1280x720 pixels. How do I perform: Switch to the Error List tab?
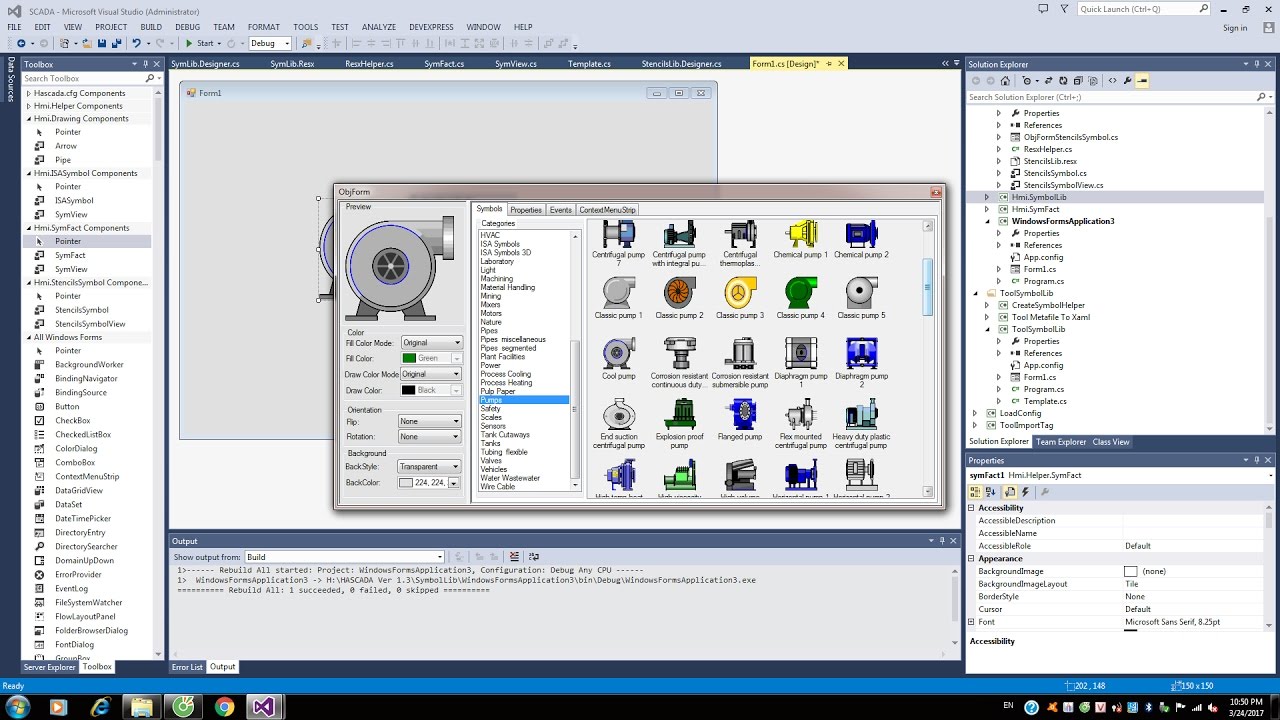[x=187, y=667]
